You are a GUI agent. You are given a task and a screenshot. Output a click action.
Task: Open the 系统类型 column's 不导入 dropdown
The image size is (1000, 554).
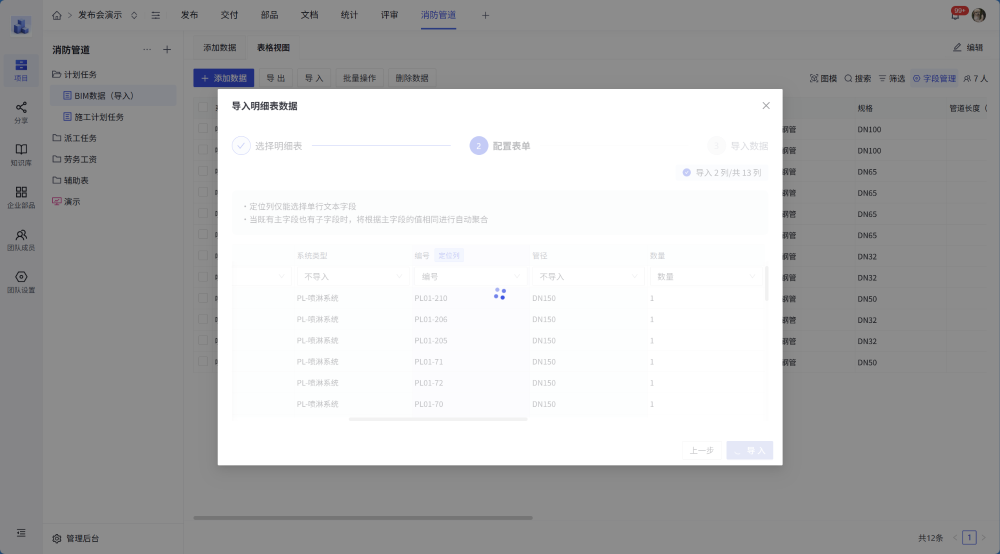click(x=351, y=276)
